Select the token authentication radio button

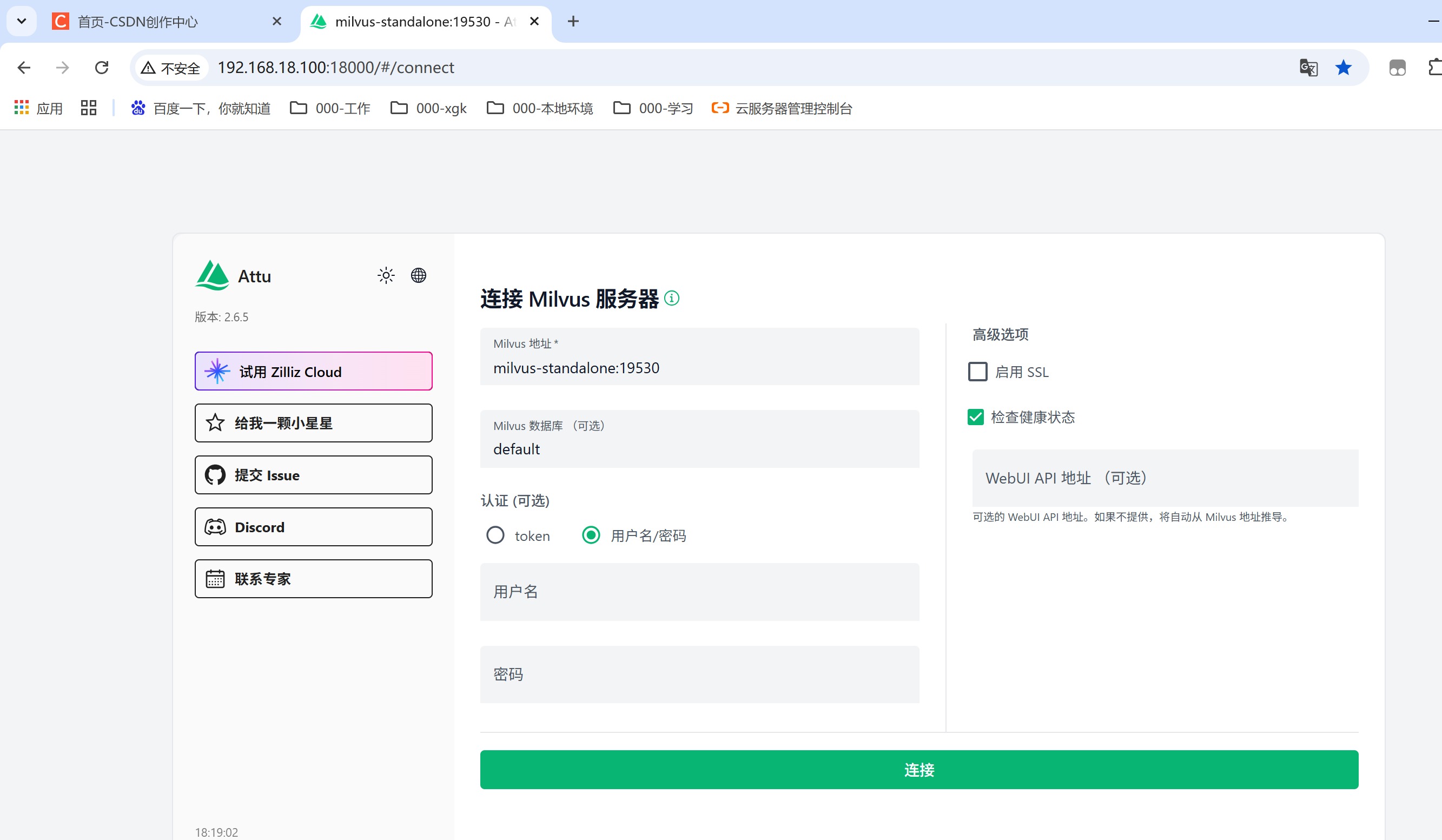click(x=495, y=535)
